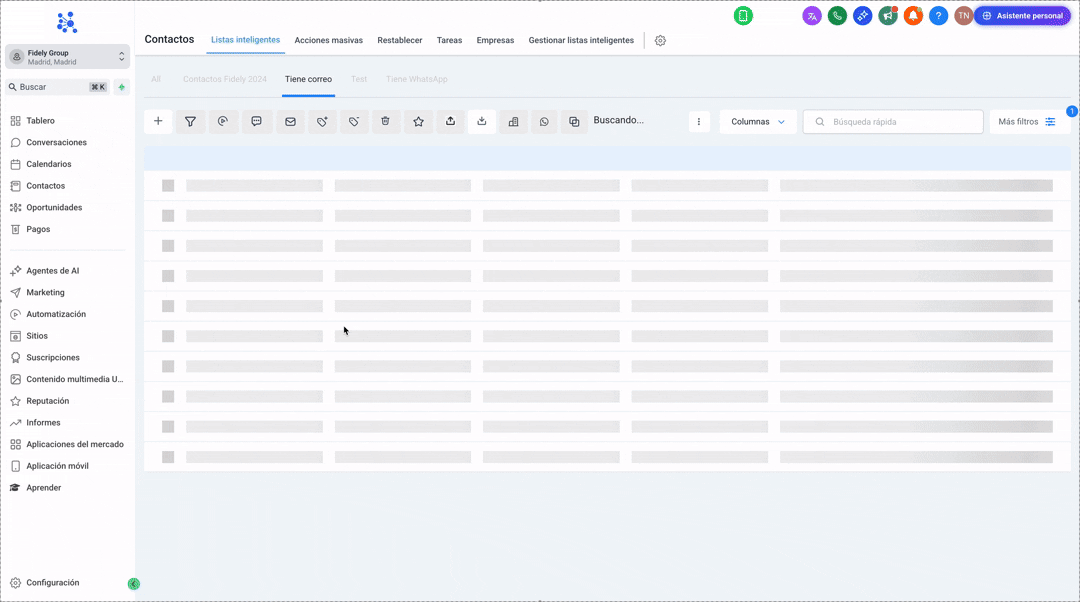
Task: Click the delete trash icon
Action: tap(386, 121)
